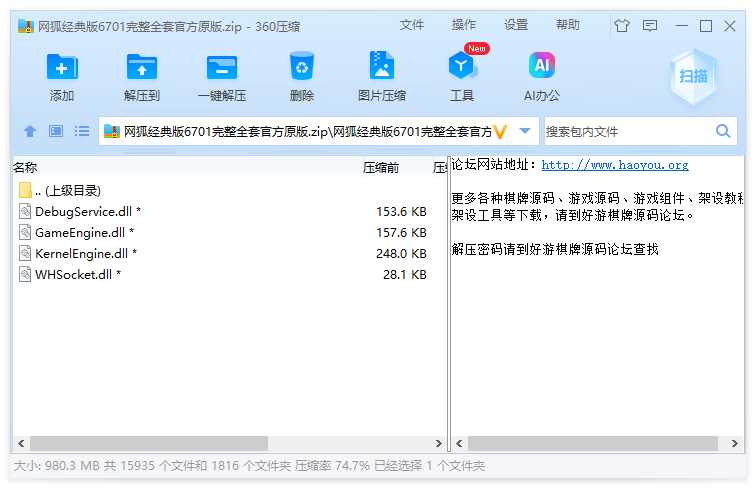Click the search magnifier icon
The width and height of the screenshot is (756, 488).
(723, 131)
